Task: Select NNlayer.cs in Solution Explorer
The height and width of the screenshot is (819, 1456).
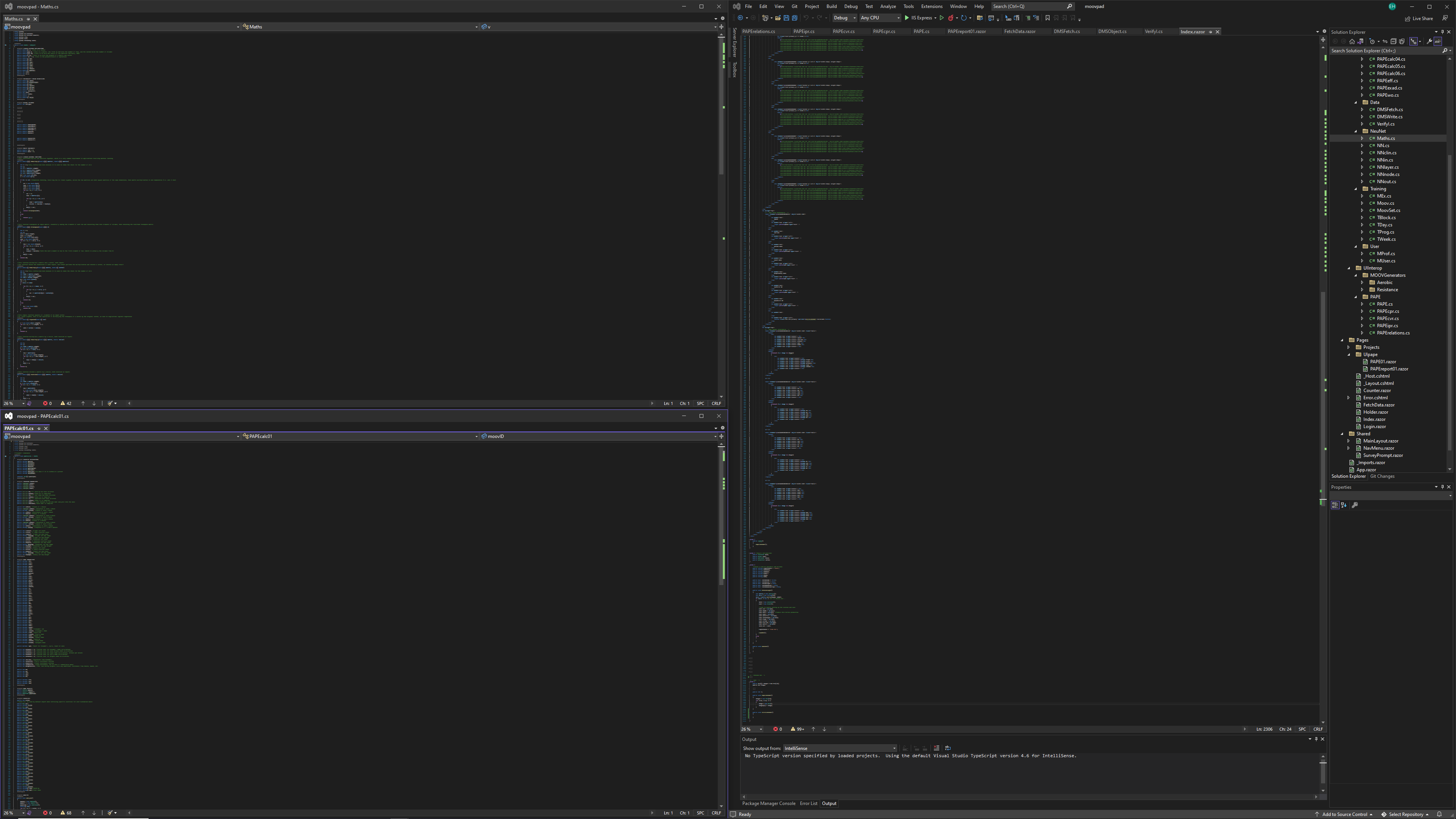Action: click(x=1388, y=167)
